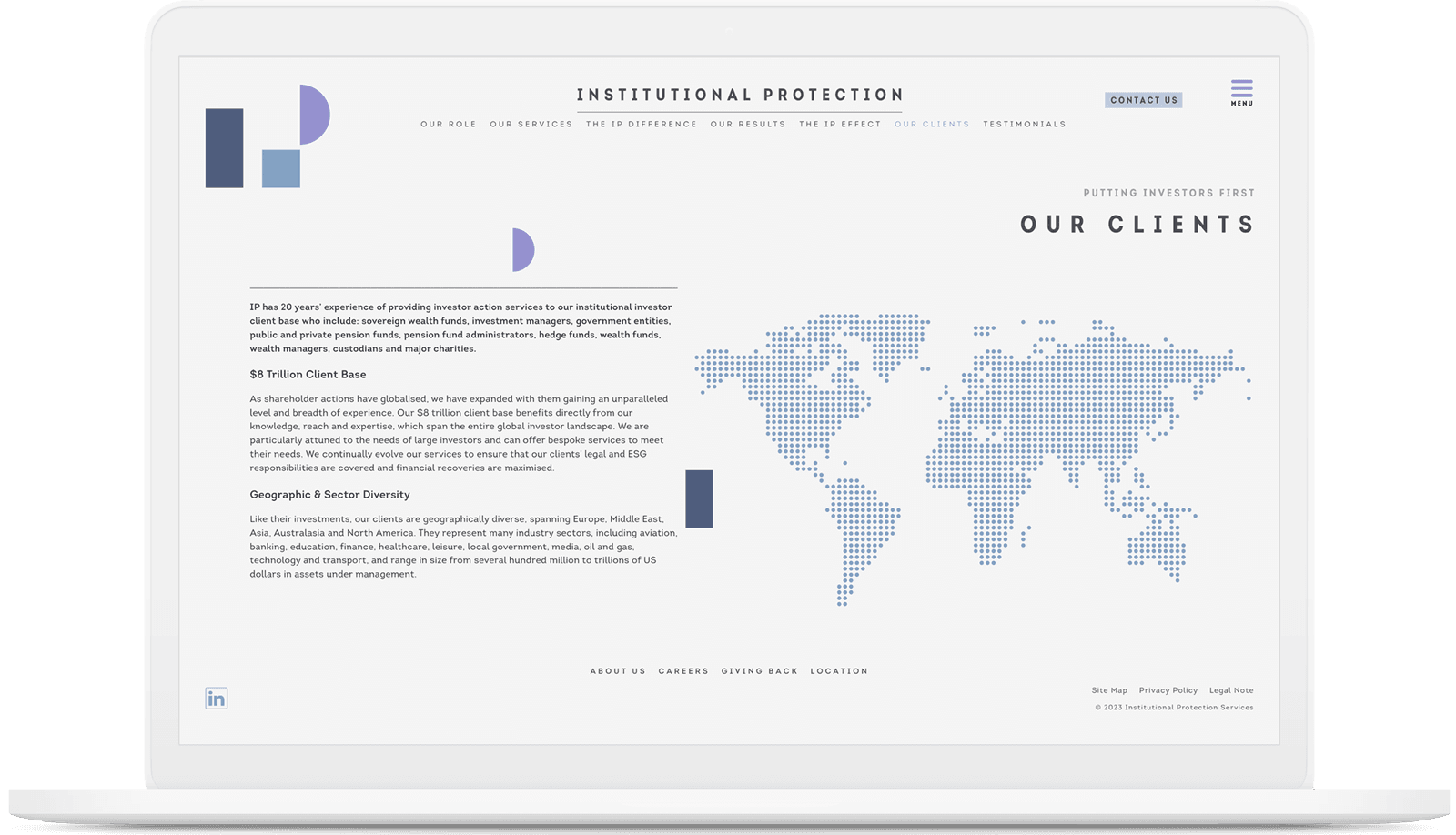Click the LinkedIn icon in the footer
1456x835 pixels.
pyautogui.click(x=215, y=699)
